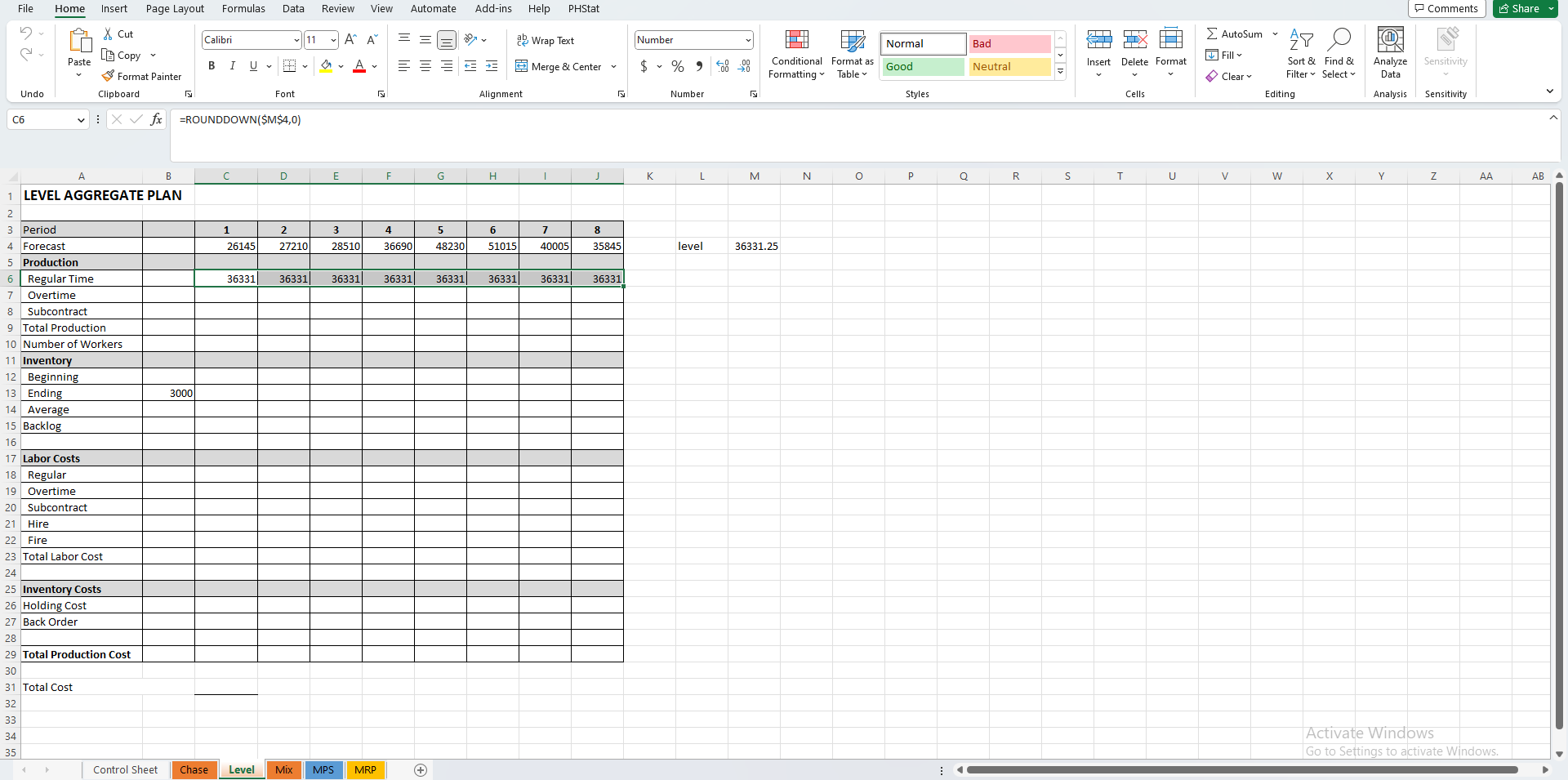Apply Italic formatting

pos(233,66)
